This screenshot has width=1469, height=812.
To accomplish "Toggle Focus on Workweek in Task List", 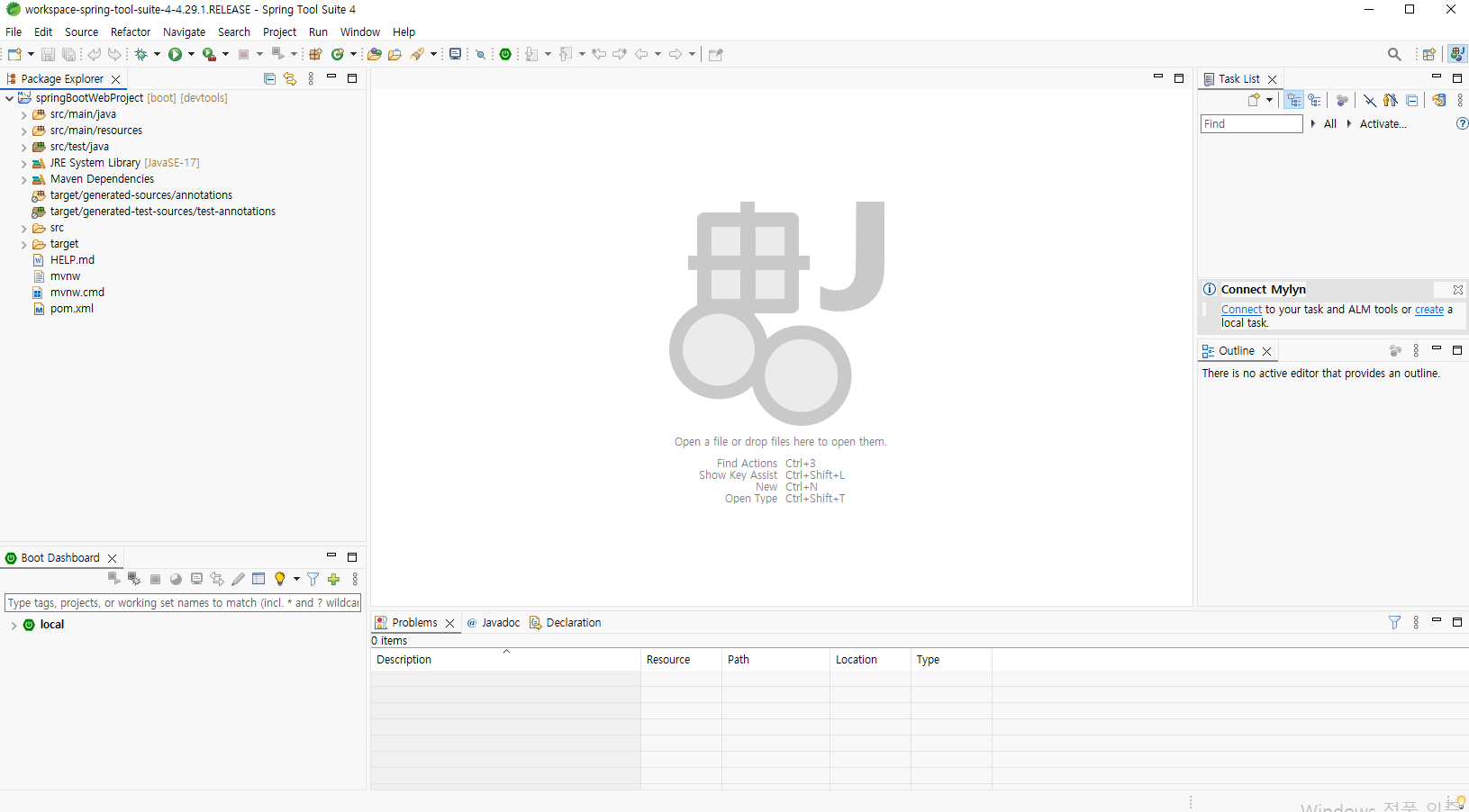I will click(x=1342, y=100).
